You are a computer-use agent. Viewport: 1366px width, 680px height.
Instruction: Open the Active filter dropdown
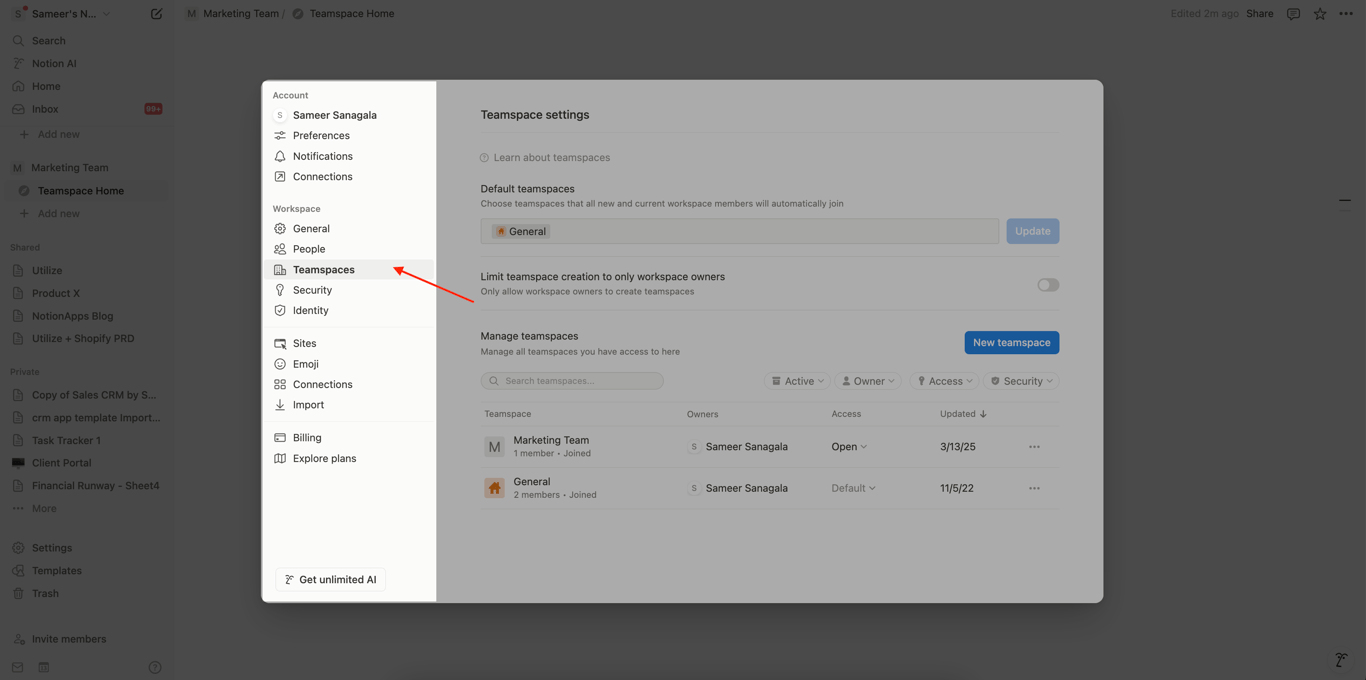(797, 381)
